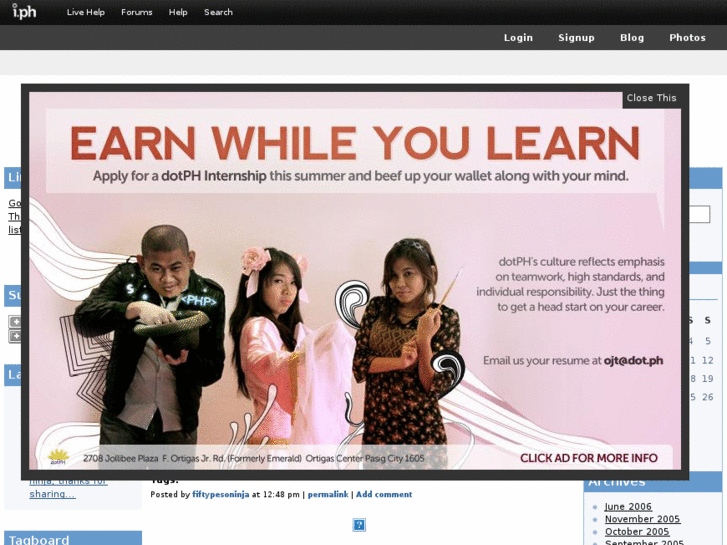Click the dotPH Internship subtitle text

[x=214, y=176]
